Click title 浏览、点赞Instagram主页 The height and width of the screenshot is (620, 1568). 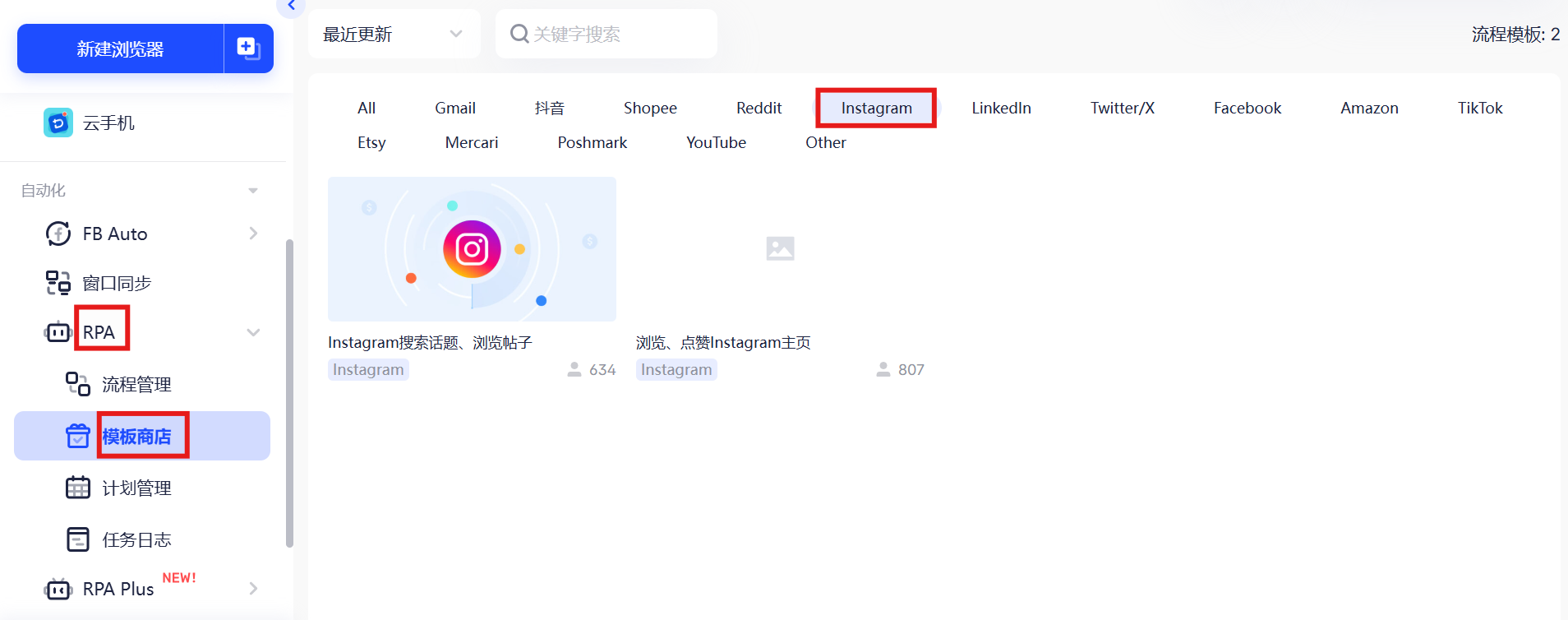click(723, 342)
